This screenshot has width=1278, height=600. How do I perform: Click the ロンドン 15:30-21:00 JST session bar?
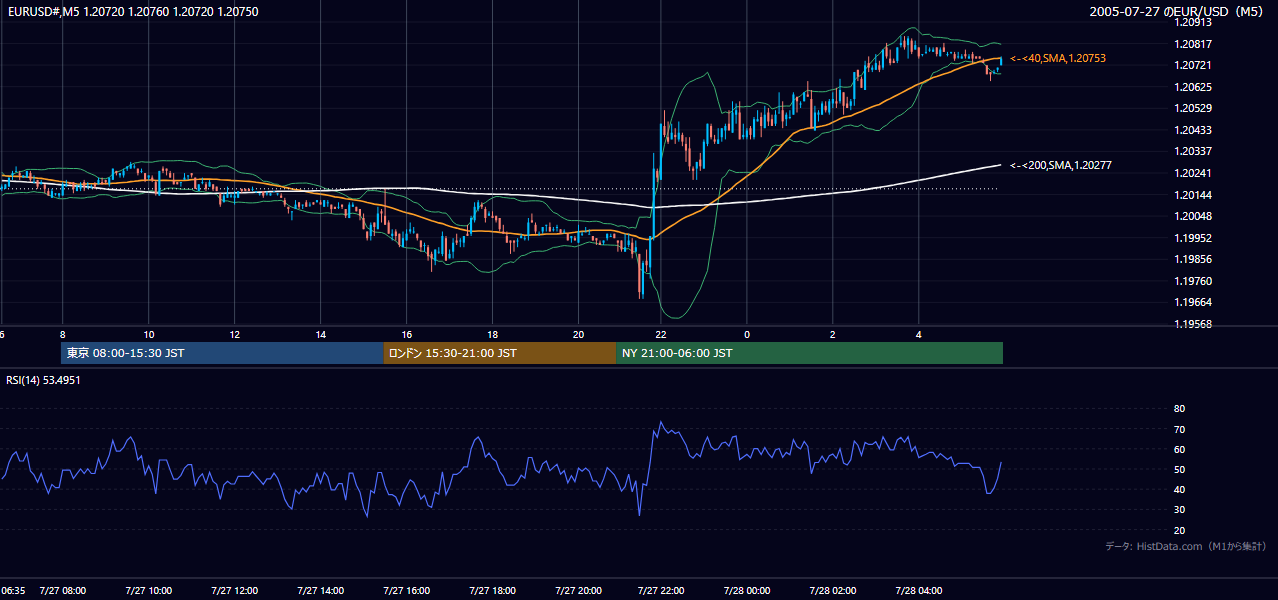point(500,353)
